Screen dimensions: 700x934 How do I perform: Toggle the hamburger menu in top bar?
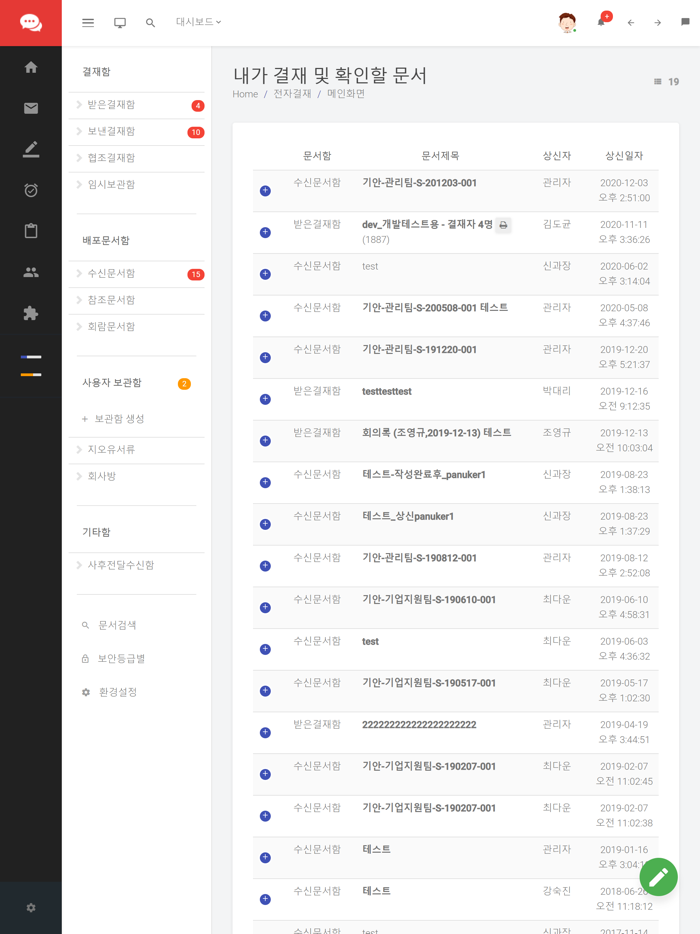click(x=88, y=22)
